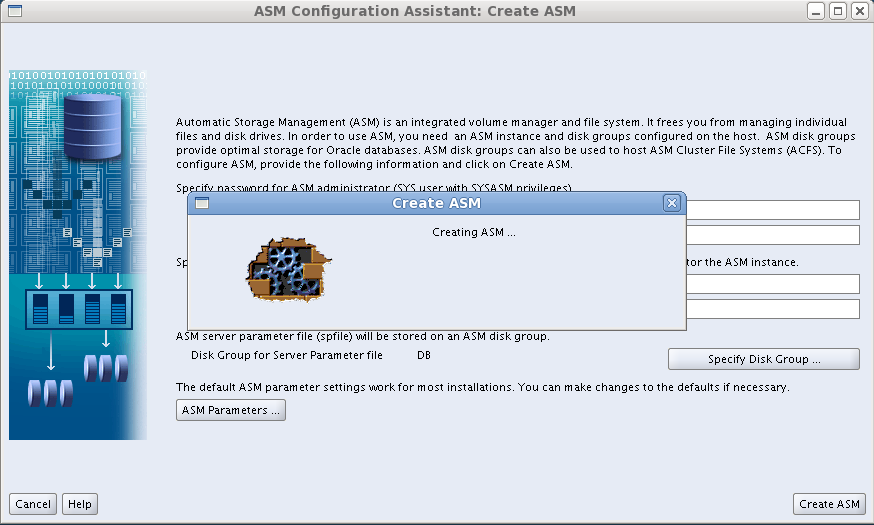874x525 pixels.
Task: Click 'Disk Group for Server Parameter file' label
Action: (x=287, y=355)
